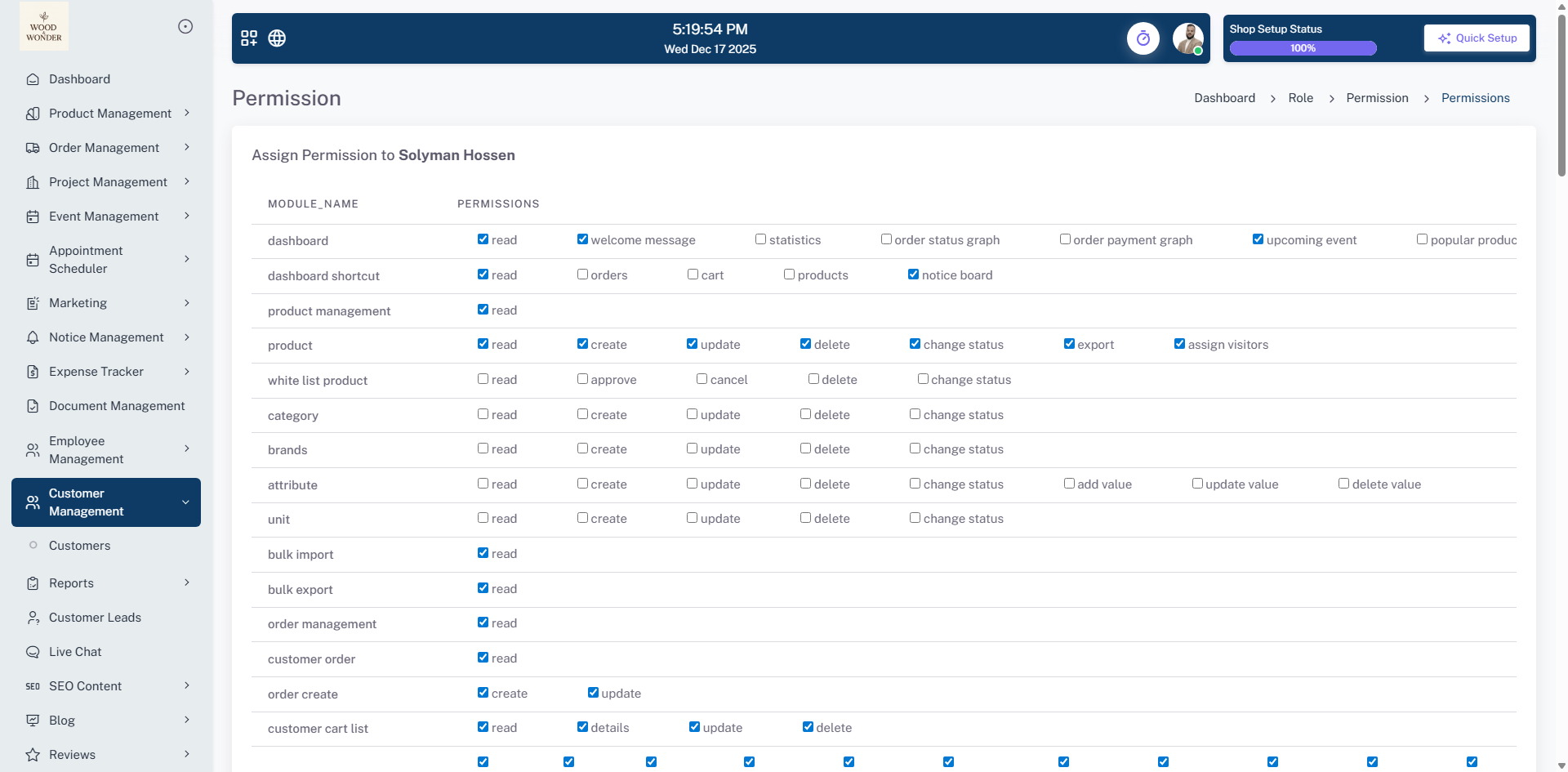Image resolution: width=1568 pixels, height=772 pixels.
Task: Open the apps grid icon in header
Action: [x=249, y=38]
